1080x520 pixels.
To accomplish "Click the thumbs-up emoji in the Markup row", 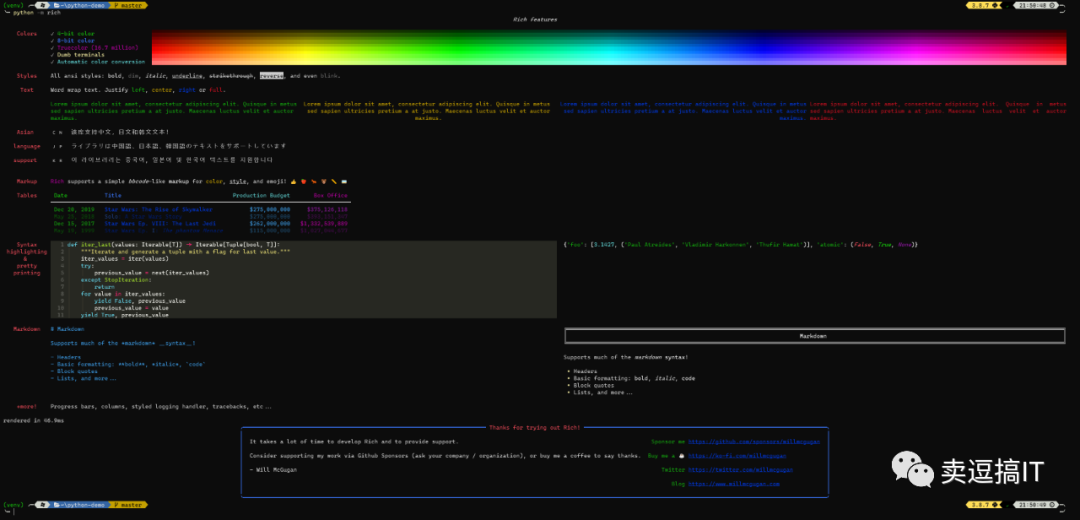I will tap(293, 182).
